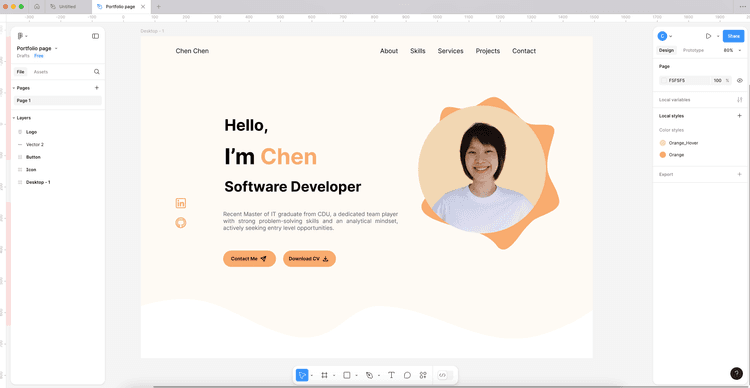750x388 pixels.
Task: Switch to the Design tab
Action: click(x=666, y=50)
